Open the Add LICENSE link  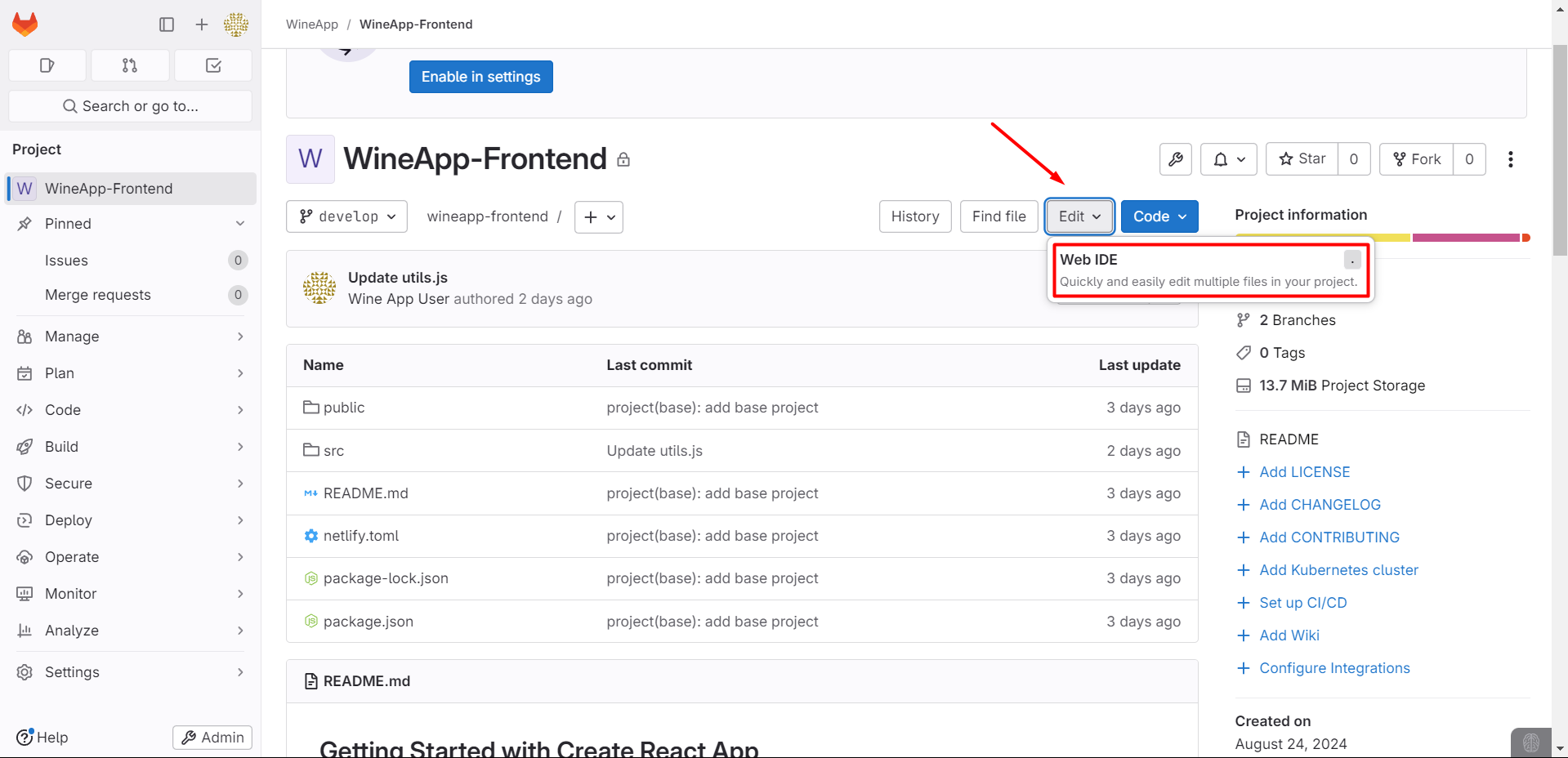(1304, 472)
